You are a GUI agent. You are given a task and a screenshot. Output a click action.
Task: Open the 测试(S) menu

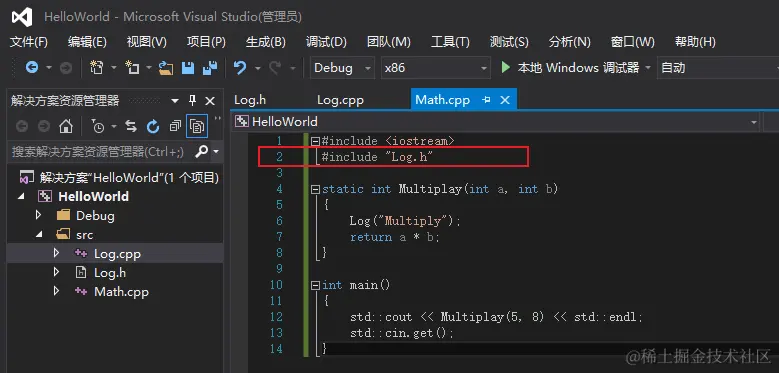pos(509,42)
